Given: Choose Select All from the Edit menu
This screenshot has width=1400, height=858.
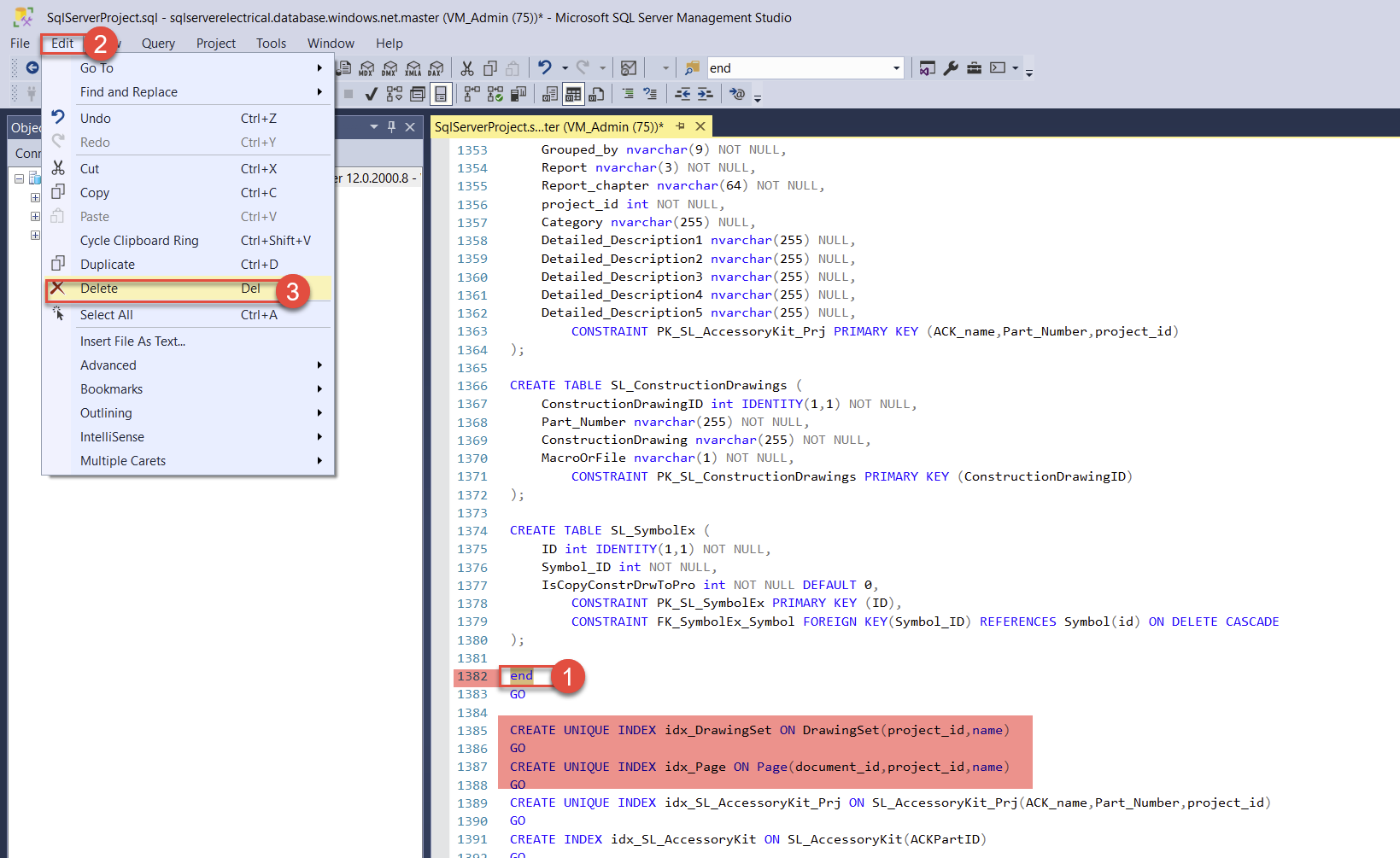Looking at the screenshot, I should (188, 315).
